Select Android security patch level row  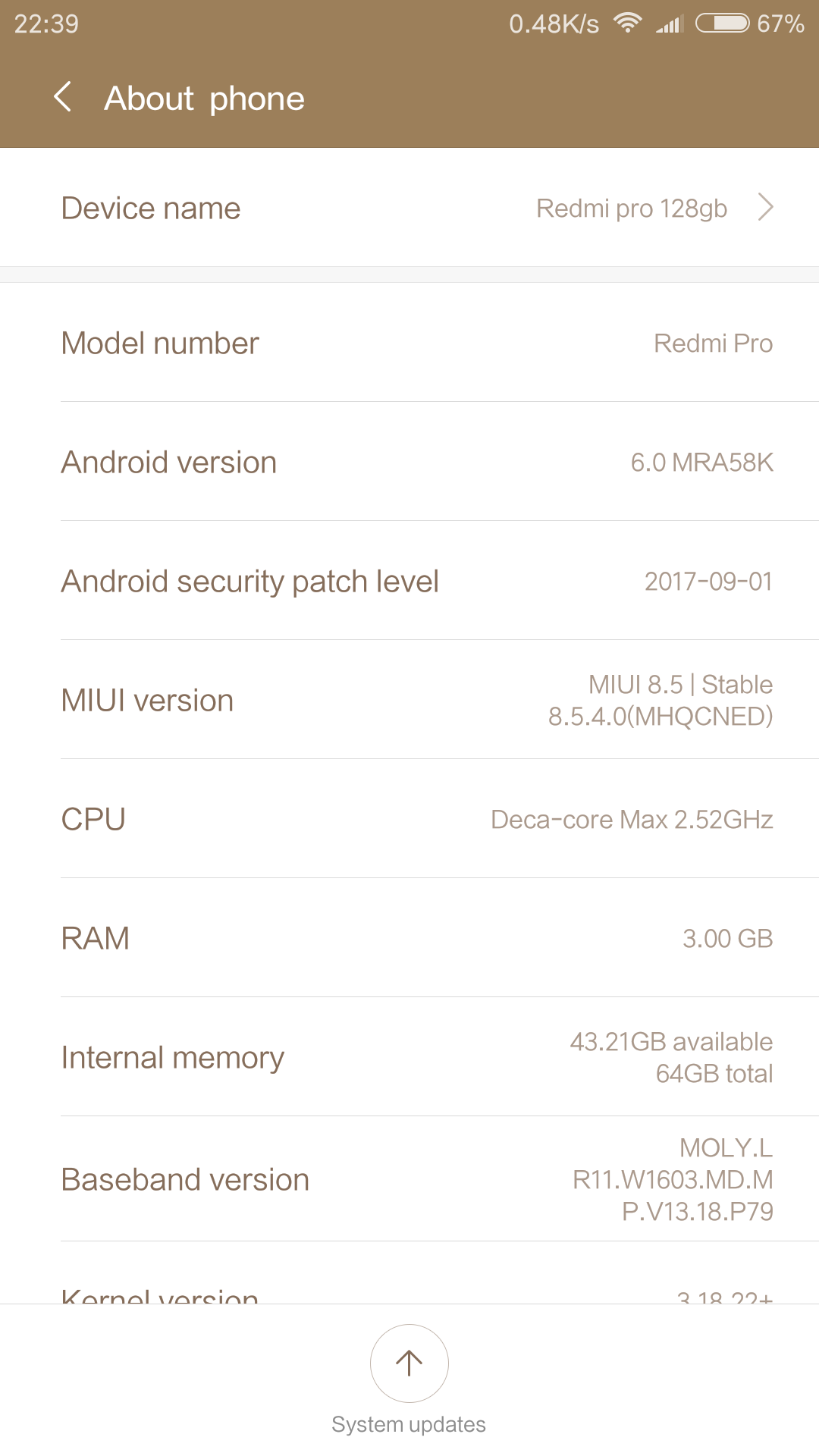point(409,581)
